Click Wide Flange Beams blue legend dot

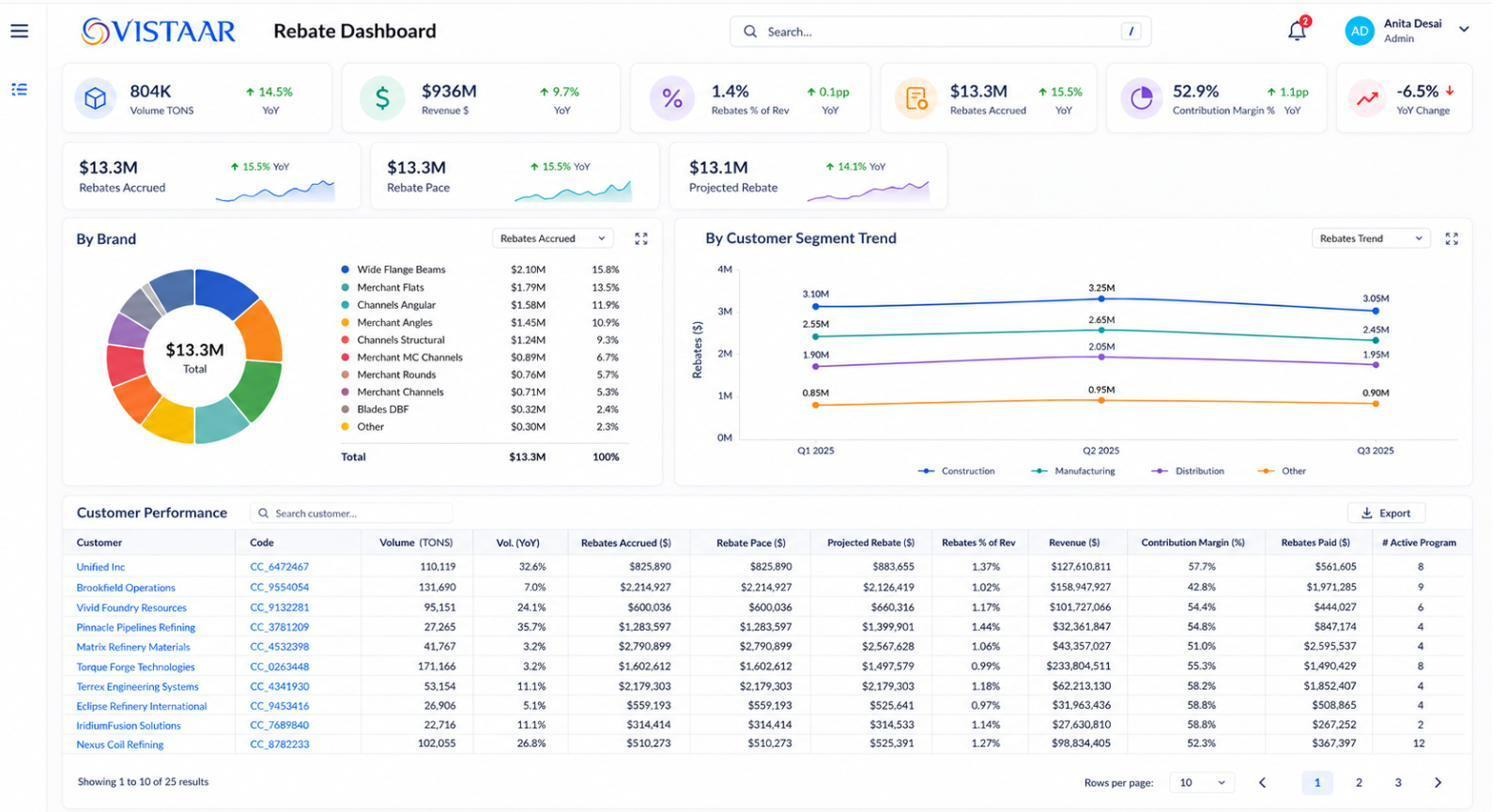pos(345,270)
